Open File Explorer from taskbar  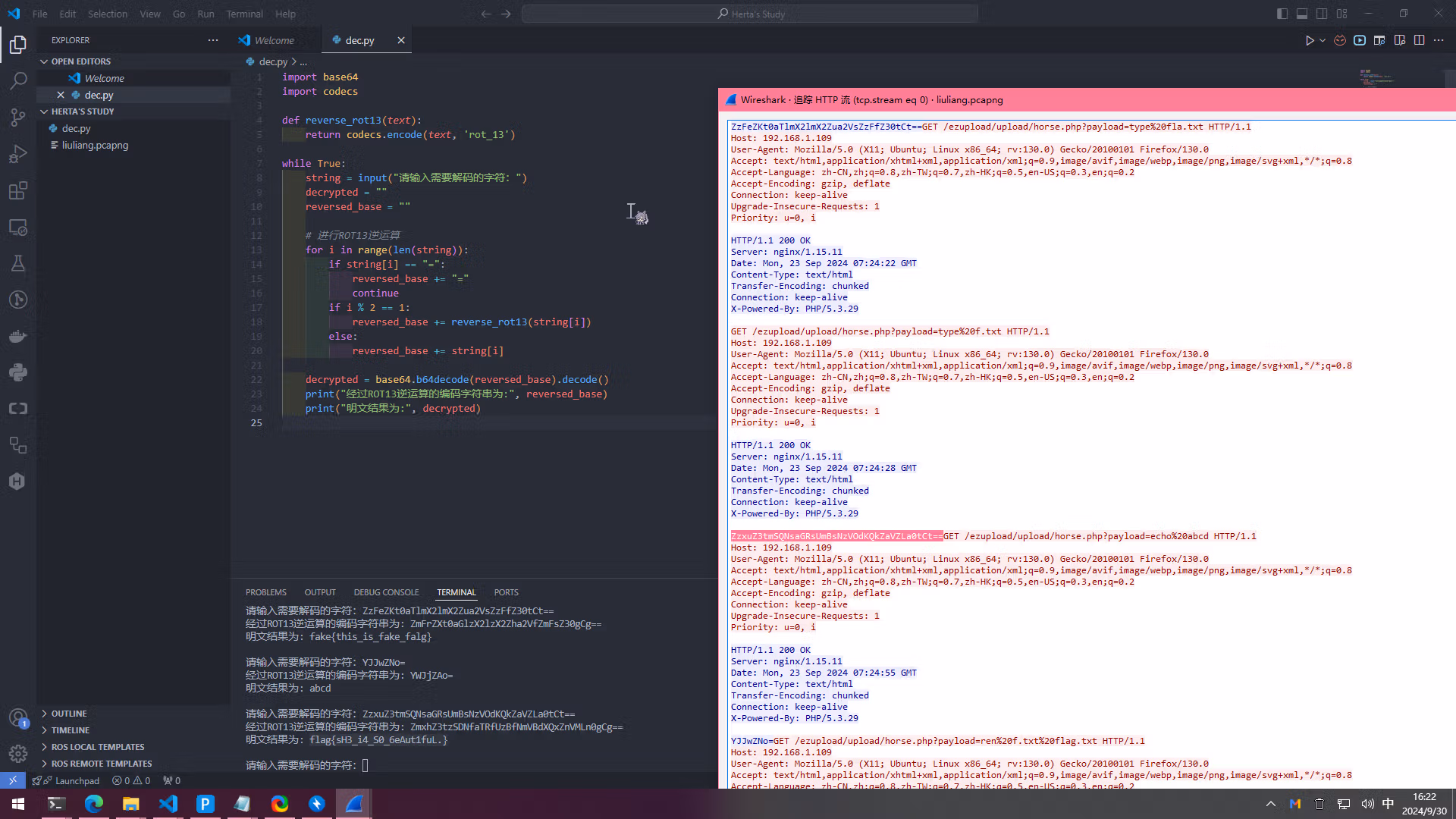[x=131, y=804]
